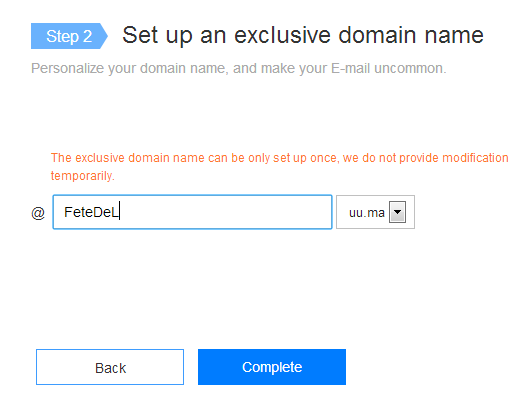Go back using the Back button

110,367
